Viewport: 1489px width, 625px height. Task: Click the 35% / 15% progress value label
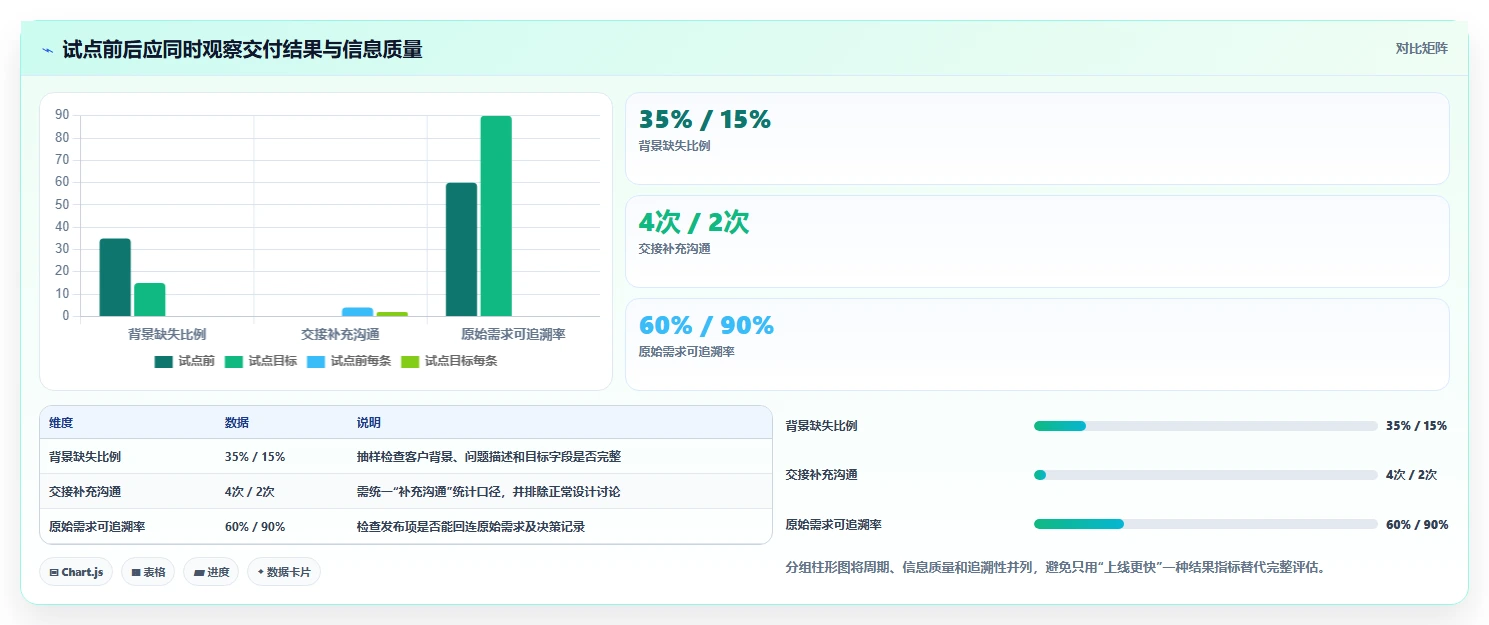1417,426
